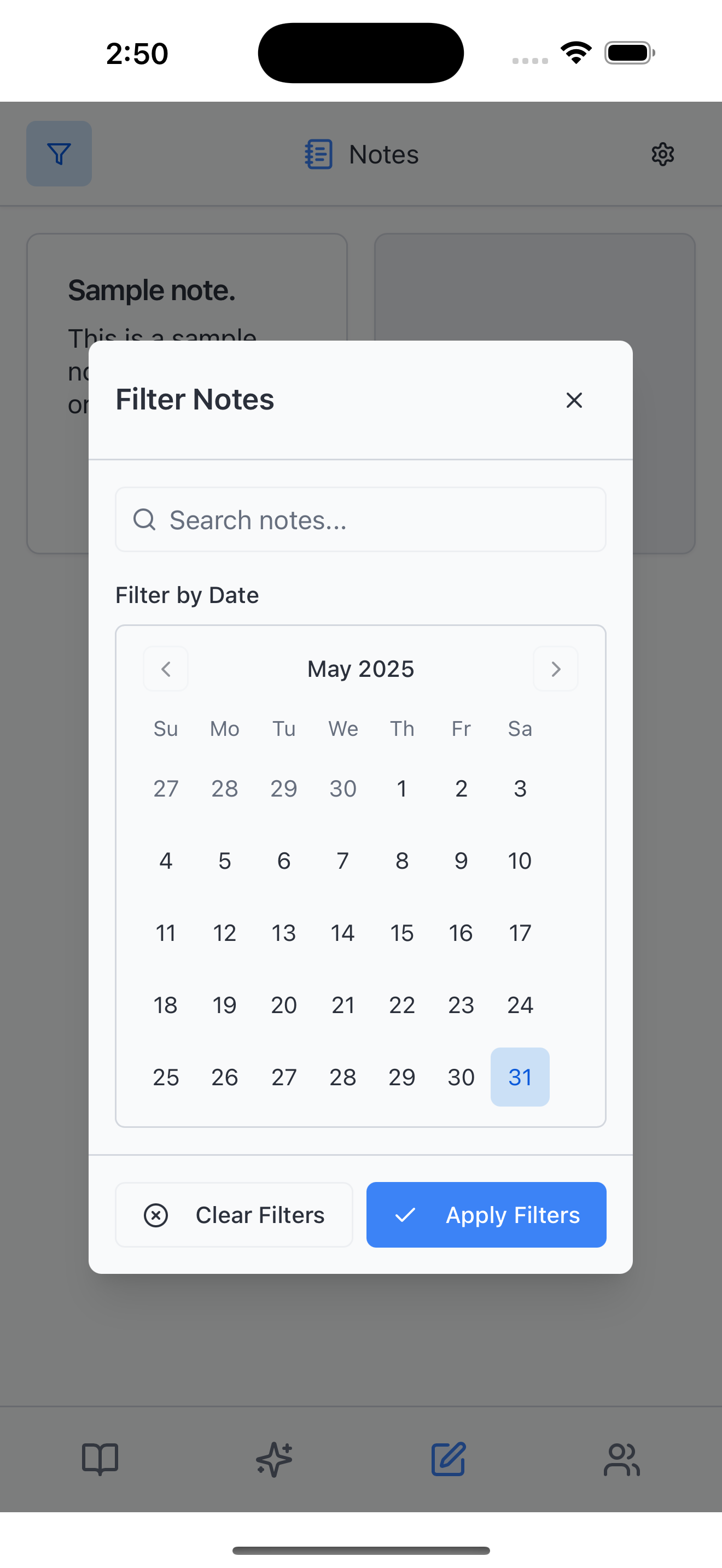Tap the Notes title in header
The width and height of the screenshot is (722, 1568).
click(x=383, y=154)
